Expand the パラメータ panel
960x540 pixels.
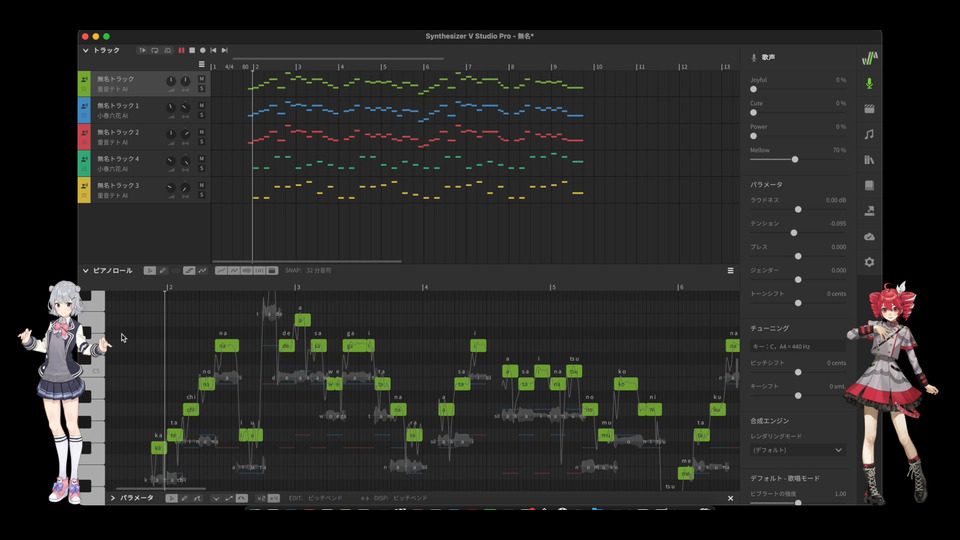pos(113,498)
